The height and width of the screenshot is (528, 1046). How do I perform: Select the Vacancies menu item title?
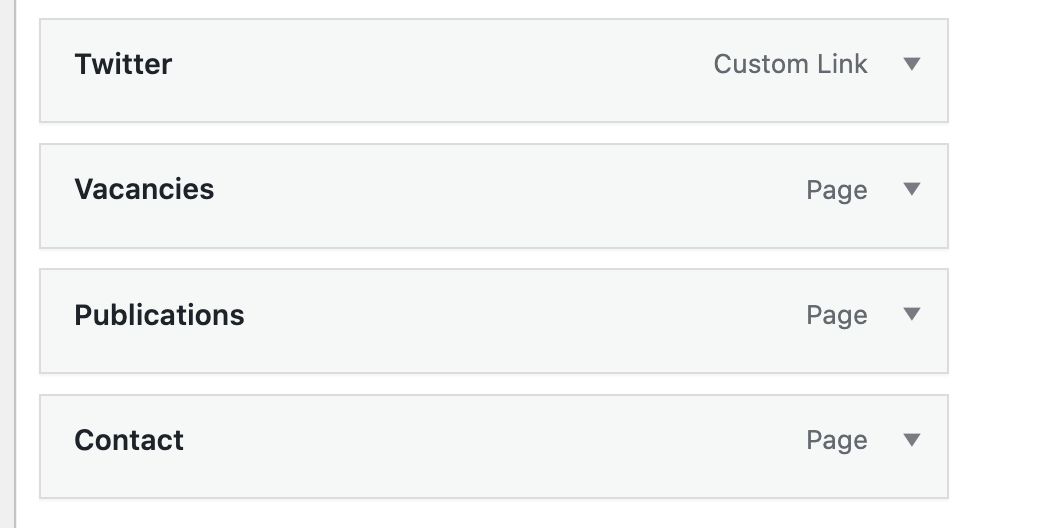click(144, 189)
